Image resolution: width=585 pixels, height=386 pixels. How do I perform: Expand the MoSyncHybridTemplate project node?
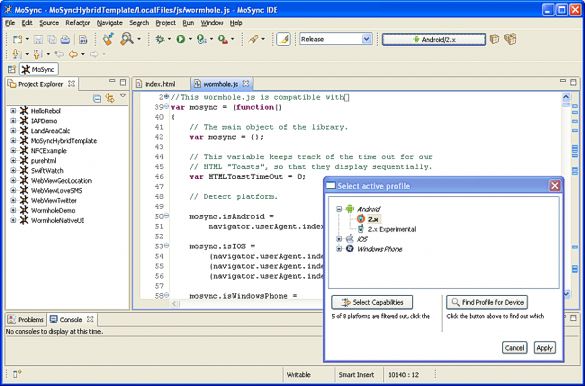pyautogui.click(x=13, y=141)
